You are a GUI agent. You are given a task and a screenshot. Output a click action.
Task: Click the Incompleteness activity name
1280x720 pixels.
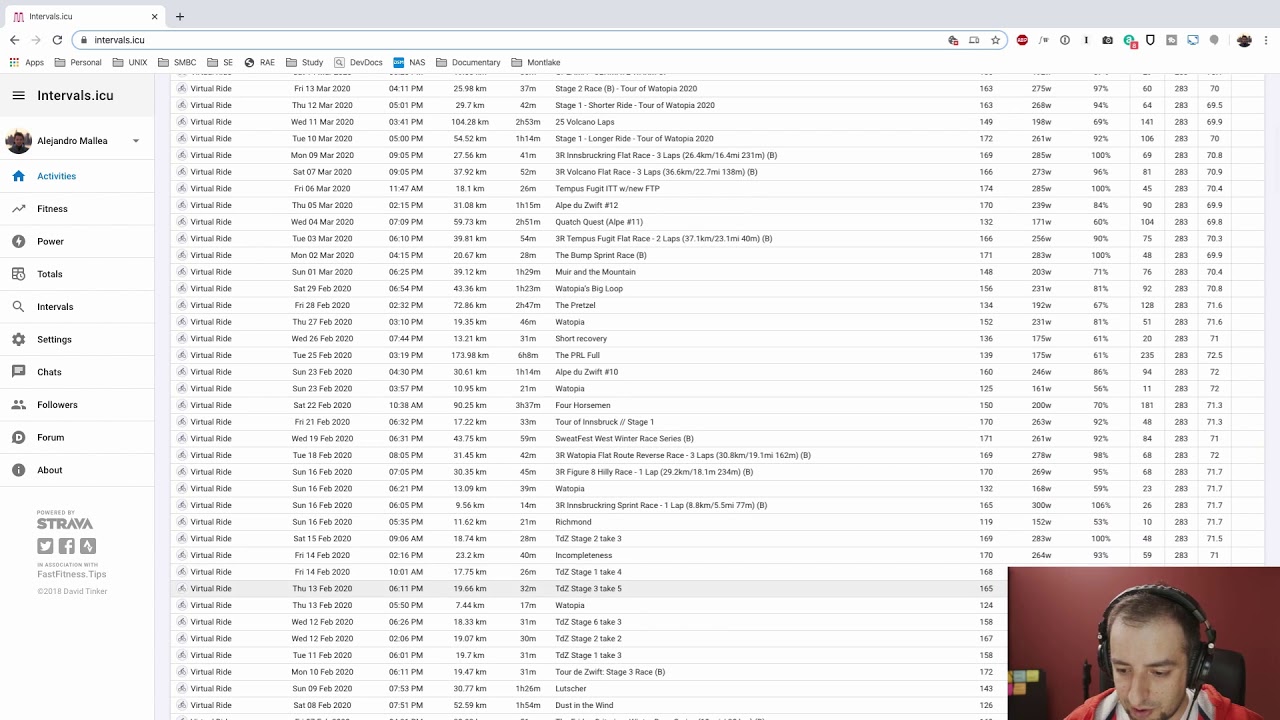coord(584,555)
